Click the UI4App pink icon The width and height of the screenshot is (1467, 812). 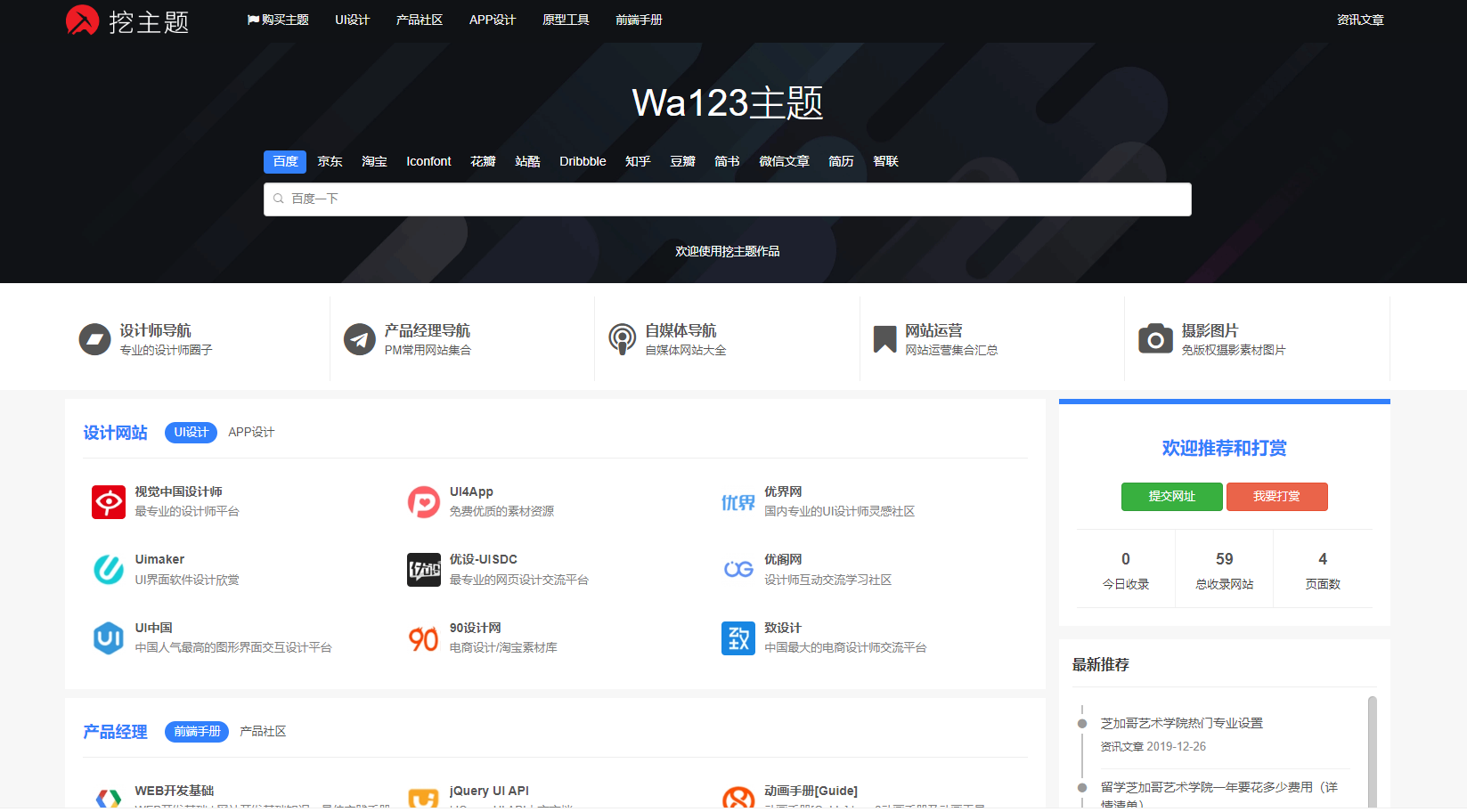click(x=424, y=502)
